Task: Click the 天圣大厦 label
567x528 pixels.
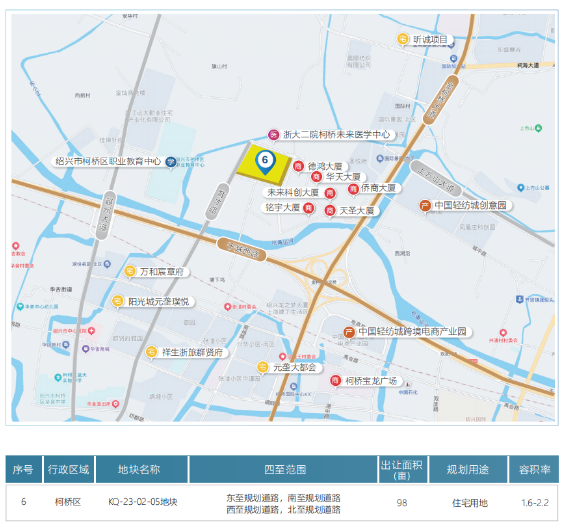Action: [x=357, y=211]
